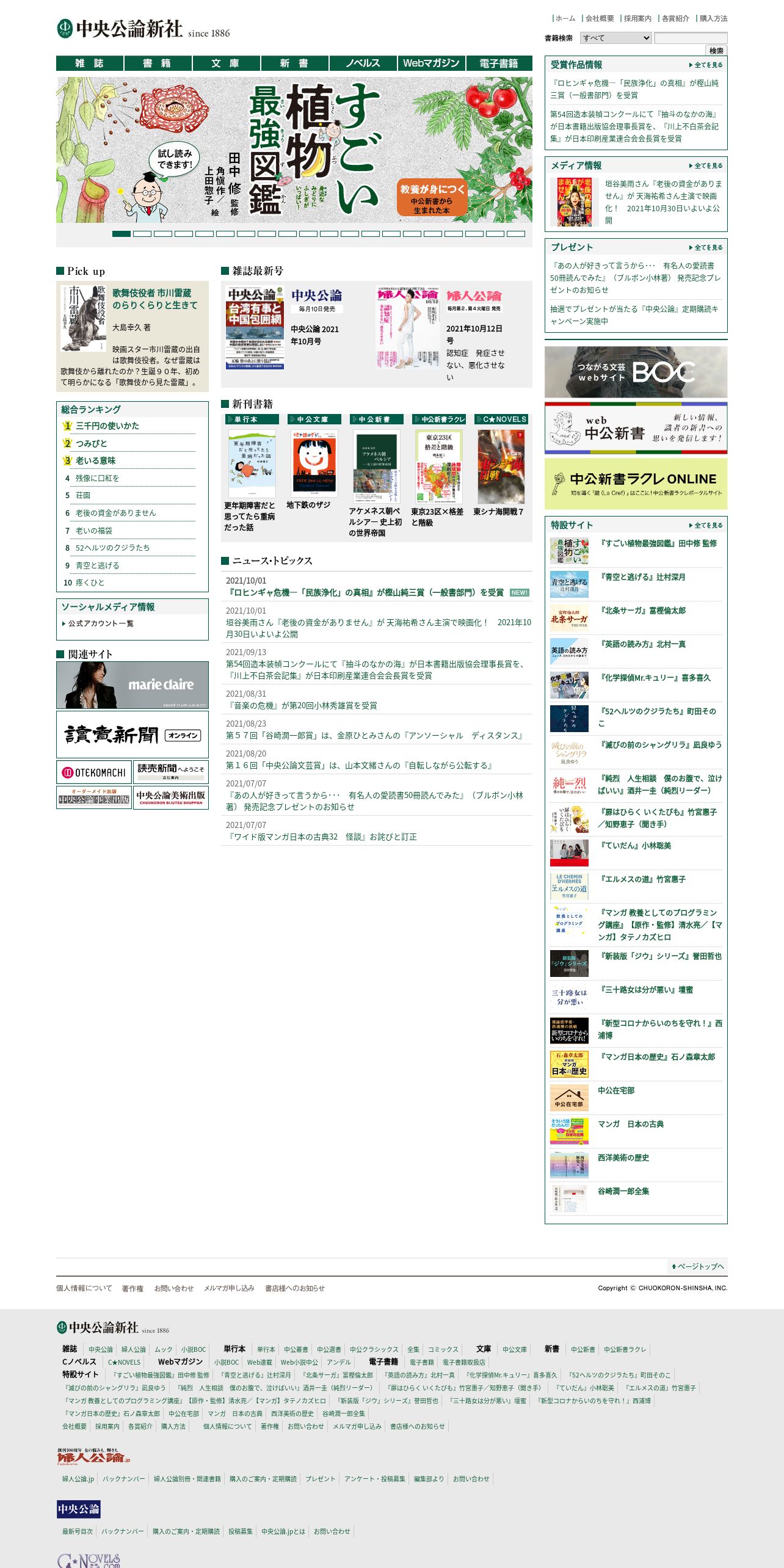Open the 市川雷蔵 Pick up book cover

[84, 318]
